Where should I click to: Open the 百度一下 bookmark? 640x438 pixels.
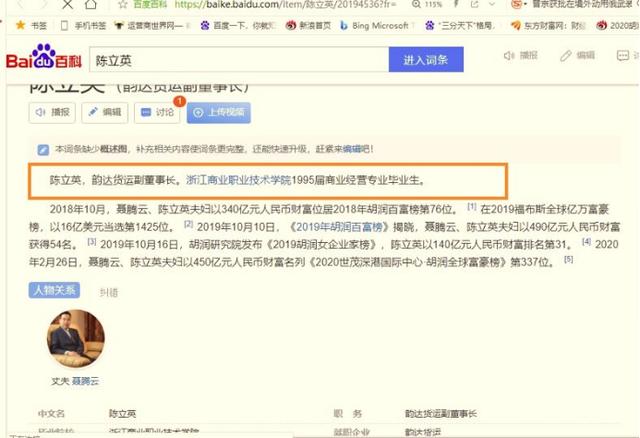[x=238, y=25]
